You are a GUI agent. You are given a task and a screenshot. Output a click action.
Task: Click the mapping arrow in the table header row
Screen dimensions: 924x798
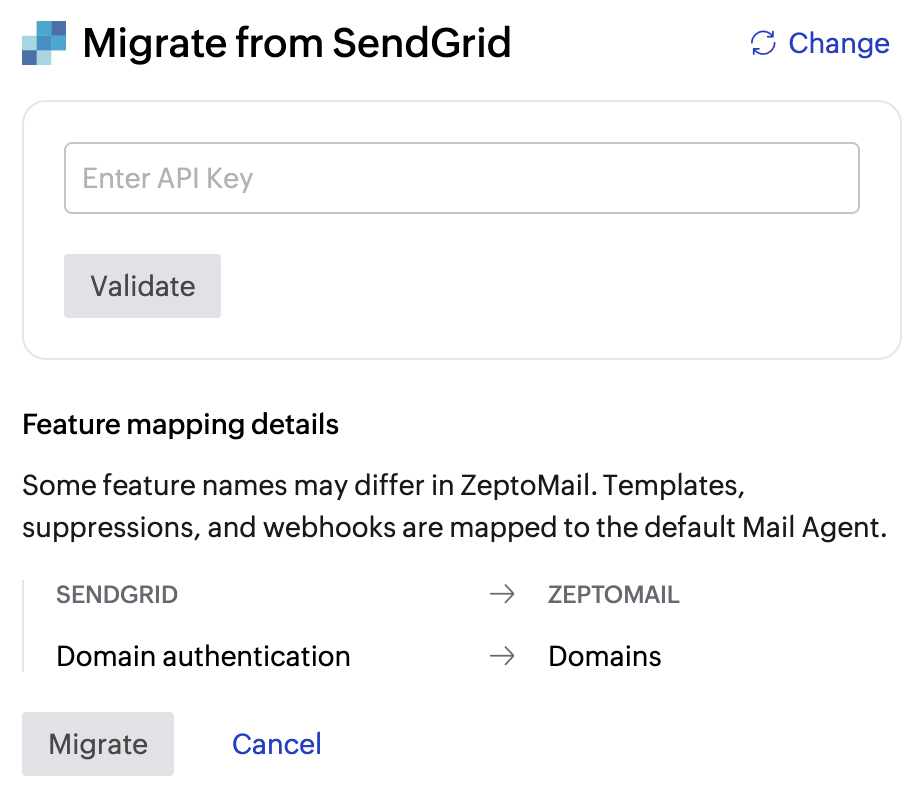(501, 593)
